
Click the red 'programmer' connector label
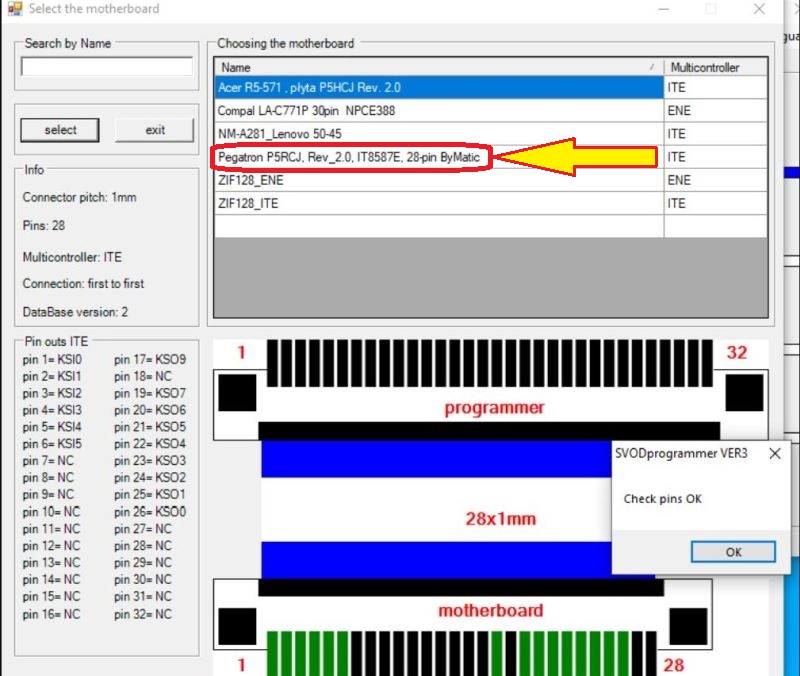point(494,408)
